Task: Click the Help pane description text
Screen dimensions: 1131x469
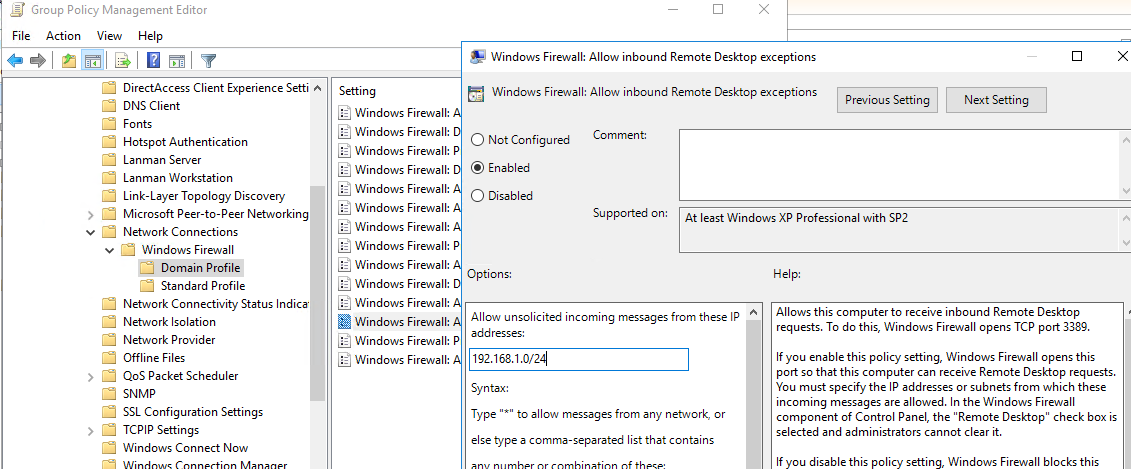Action: coord(946,385)
